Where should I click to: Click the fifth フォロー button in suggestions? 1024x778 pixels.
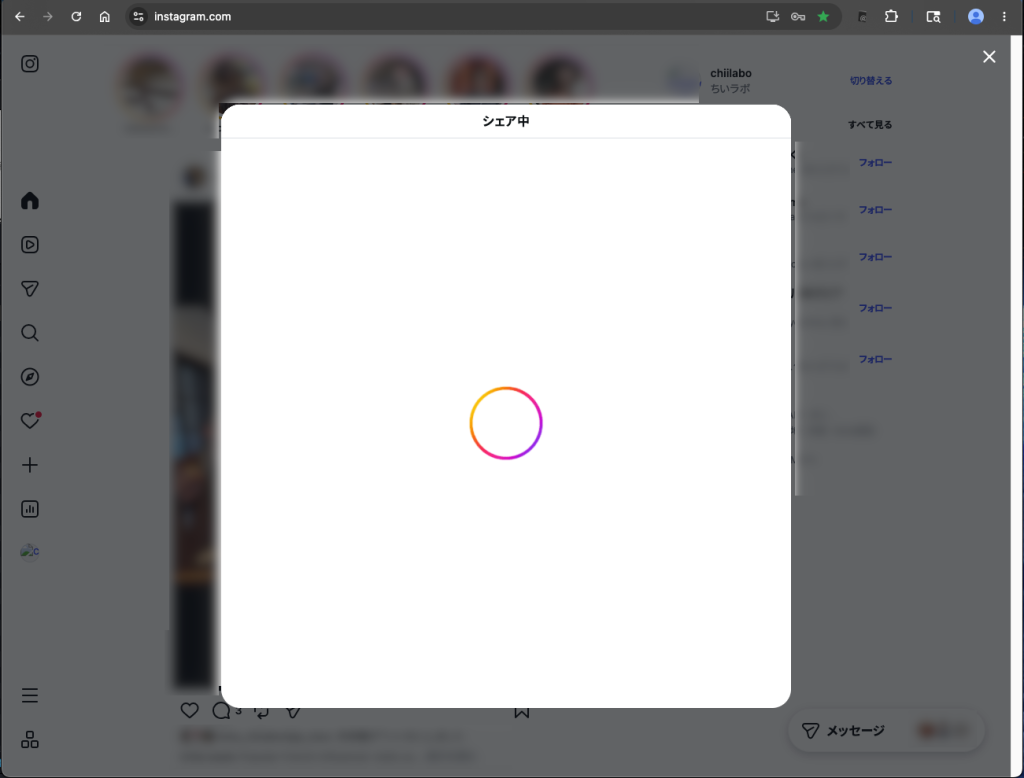(x=875, y=359)
